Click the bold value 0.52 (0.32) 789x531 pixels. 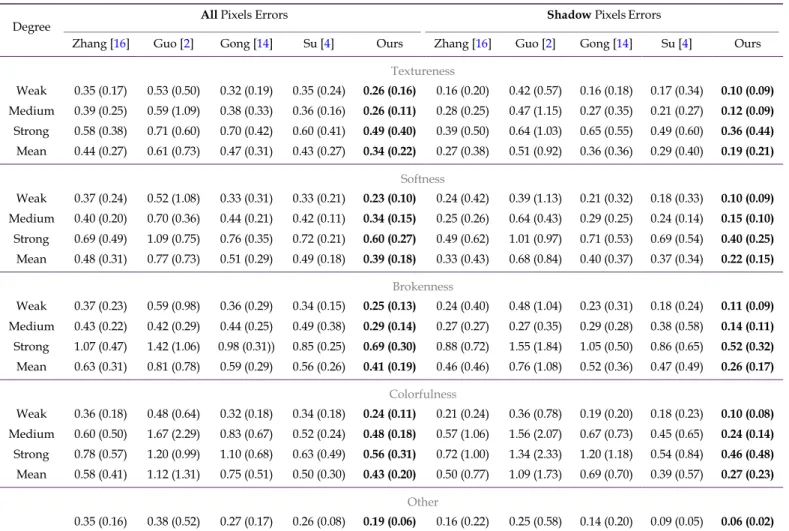coord(747,346)
